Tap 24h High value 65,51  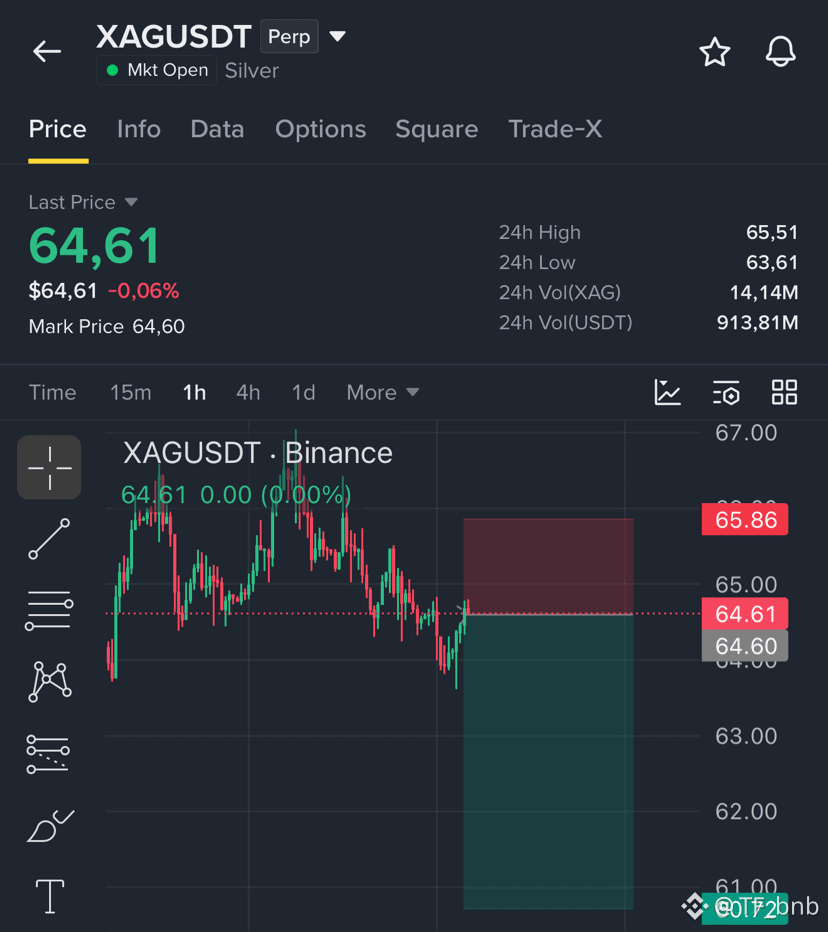coord(772,232)
